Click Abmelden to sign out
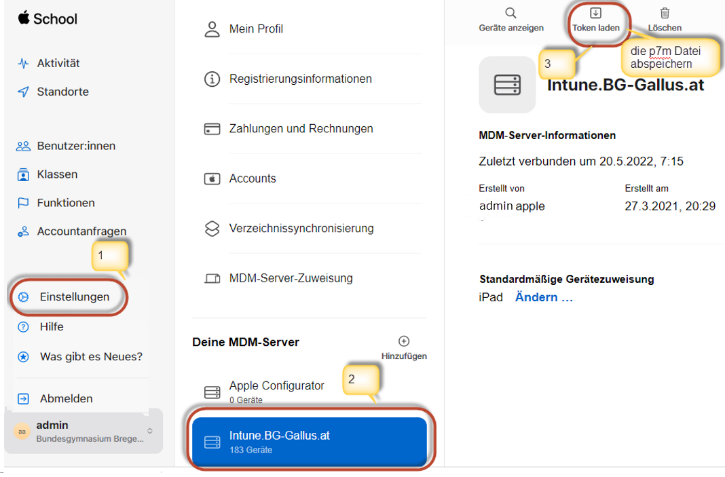Viewport: 725px width, 477px height. click(x=65, y=398)
